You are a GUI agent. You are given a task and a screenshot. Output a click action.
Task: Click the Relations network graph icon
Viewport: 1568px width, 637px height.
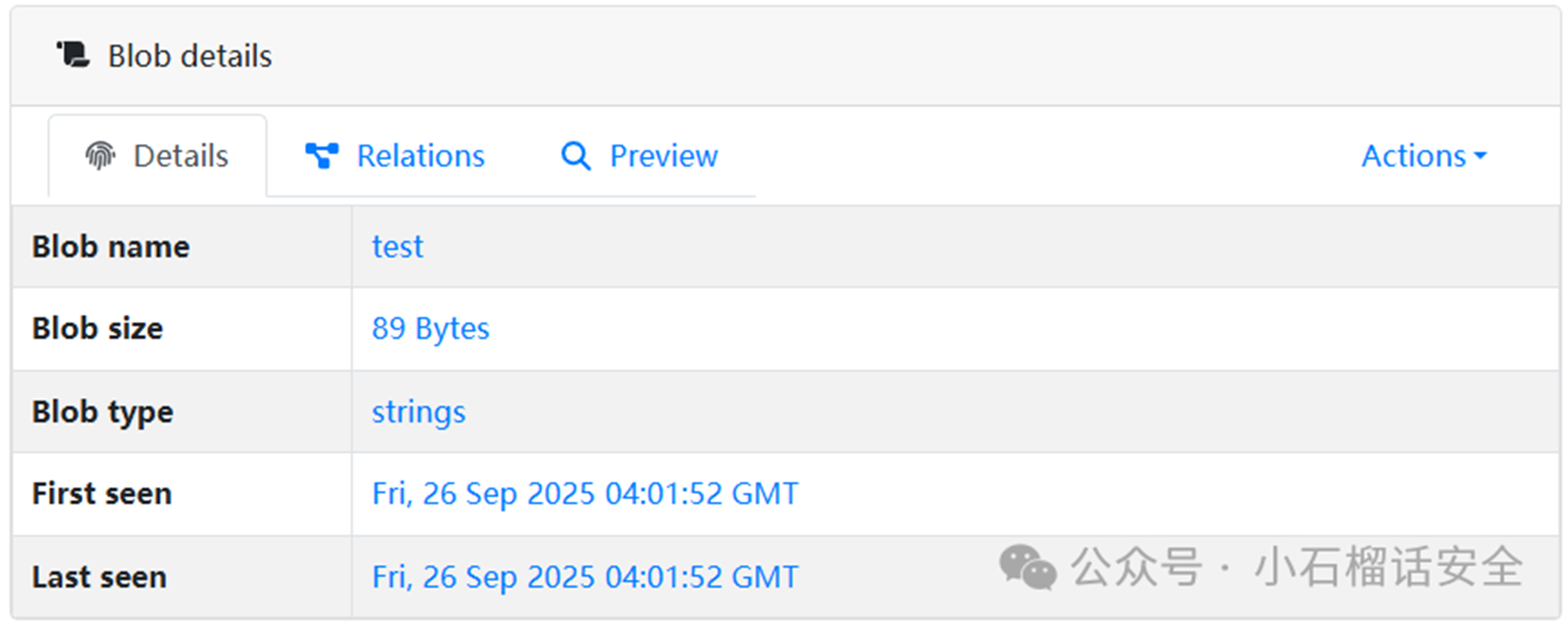[x=321, y=156]
